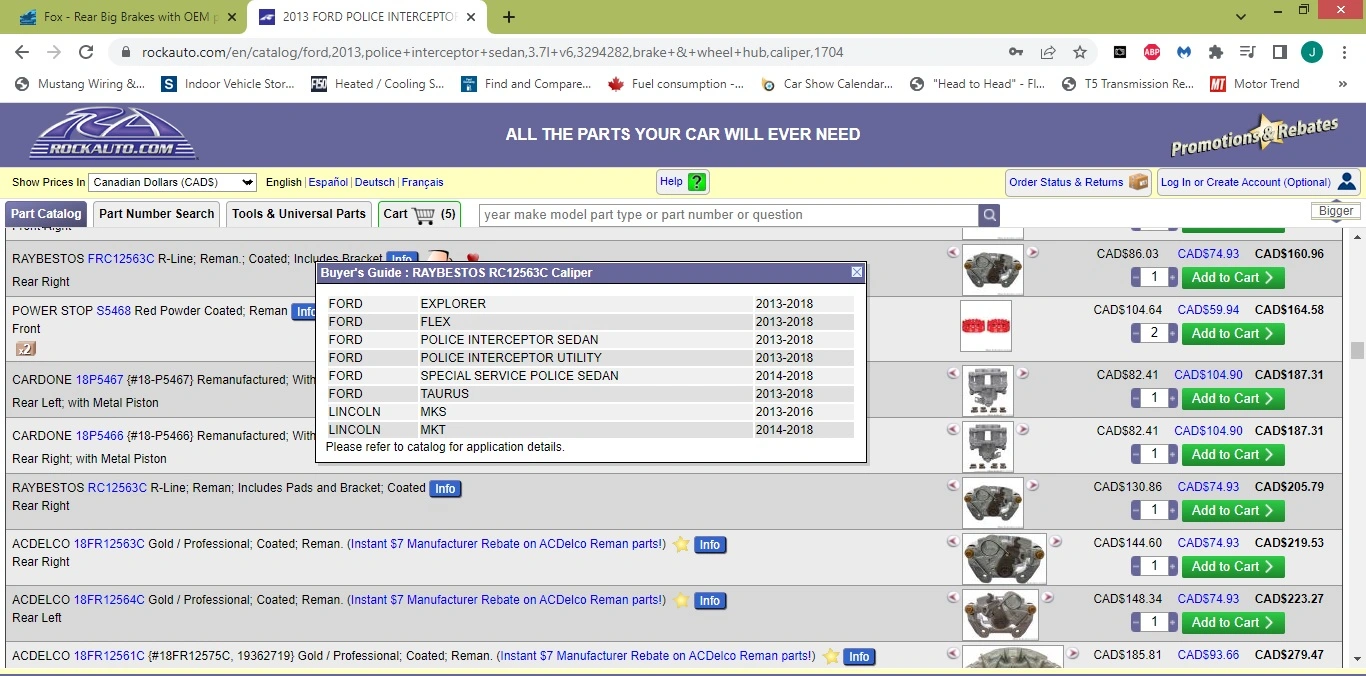Open the Tools & Universal Parts tab

coord(299,214)
